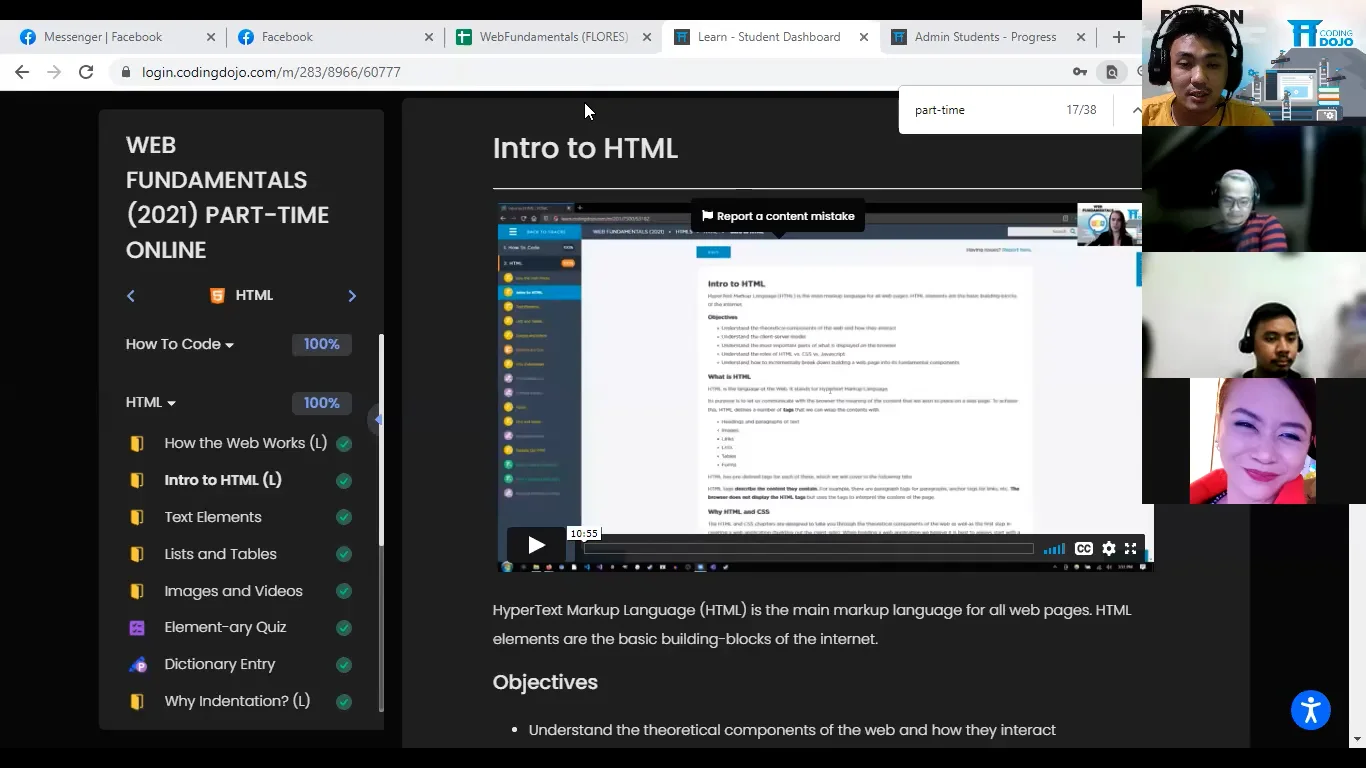Jump to the previous find match

tap(1136, 110)
